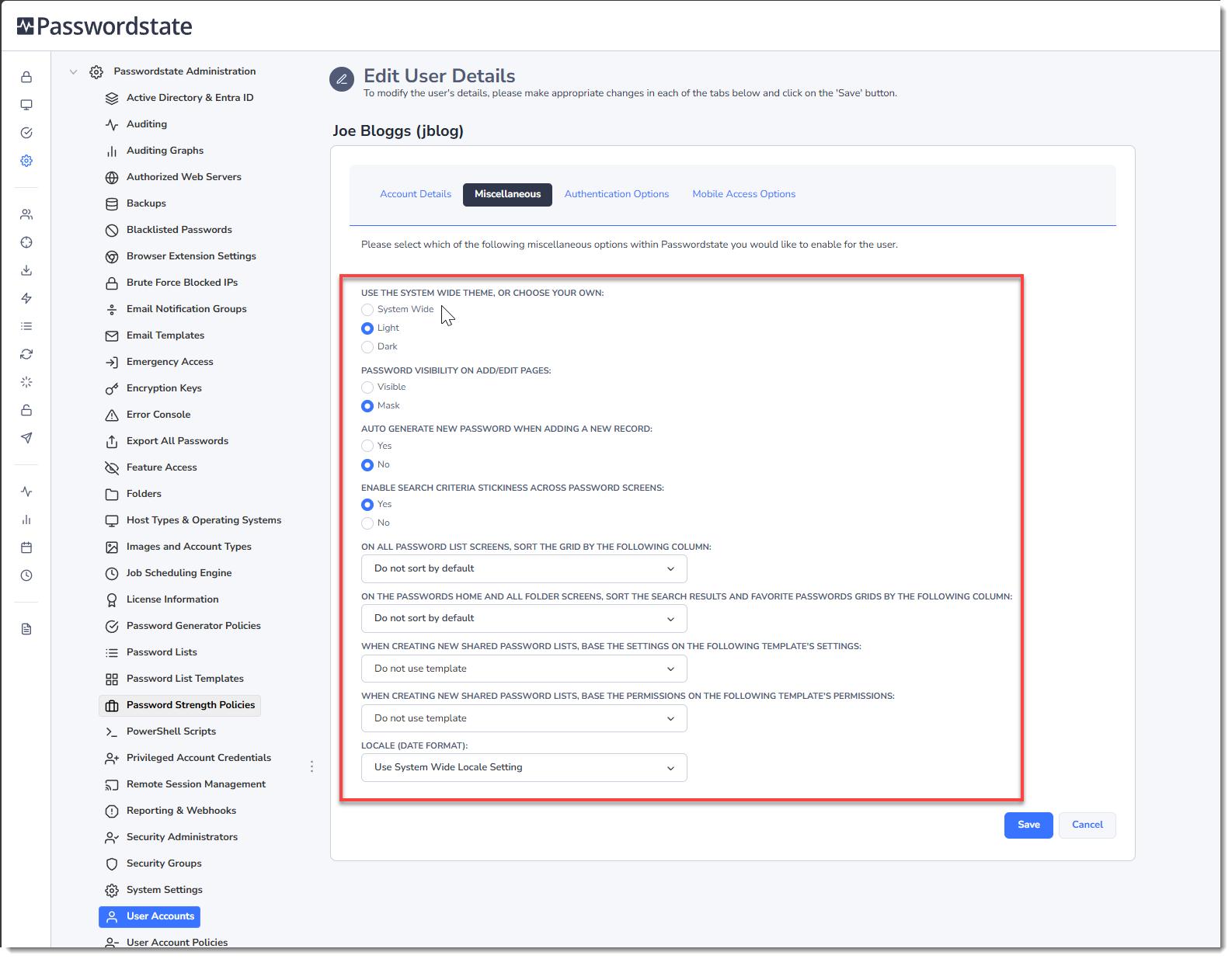This screenshot has width=1232, height=959.
Task: Open the template permissions dropdown for new lists
Action: (x=524, y=718)
